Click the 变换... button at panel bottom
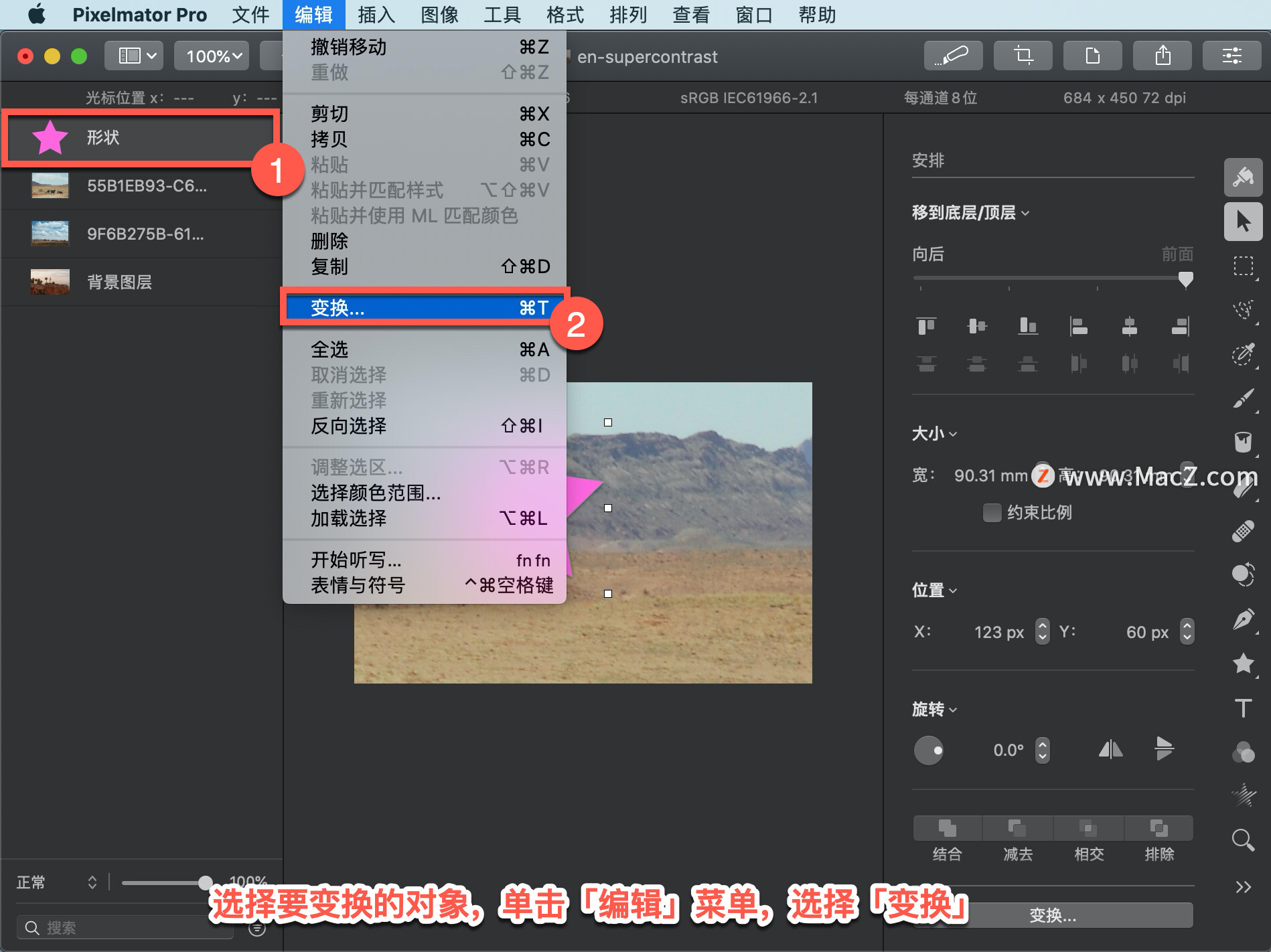1271x952 pixels. pos(1053,915)
